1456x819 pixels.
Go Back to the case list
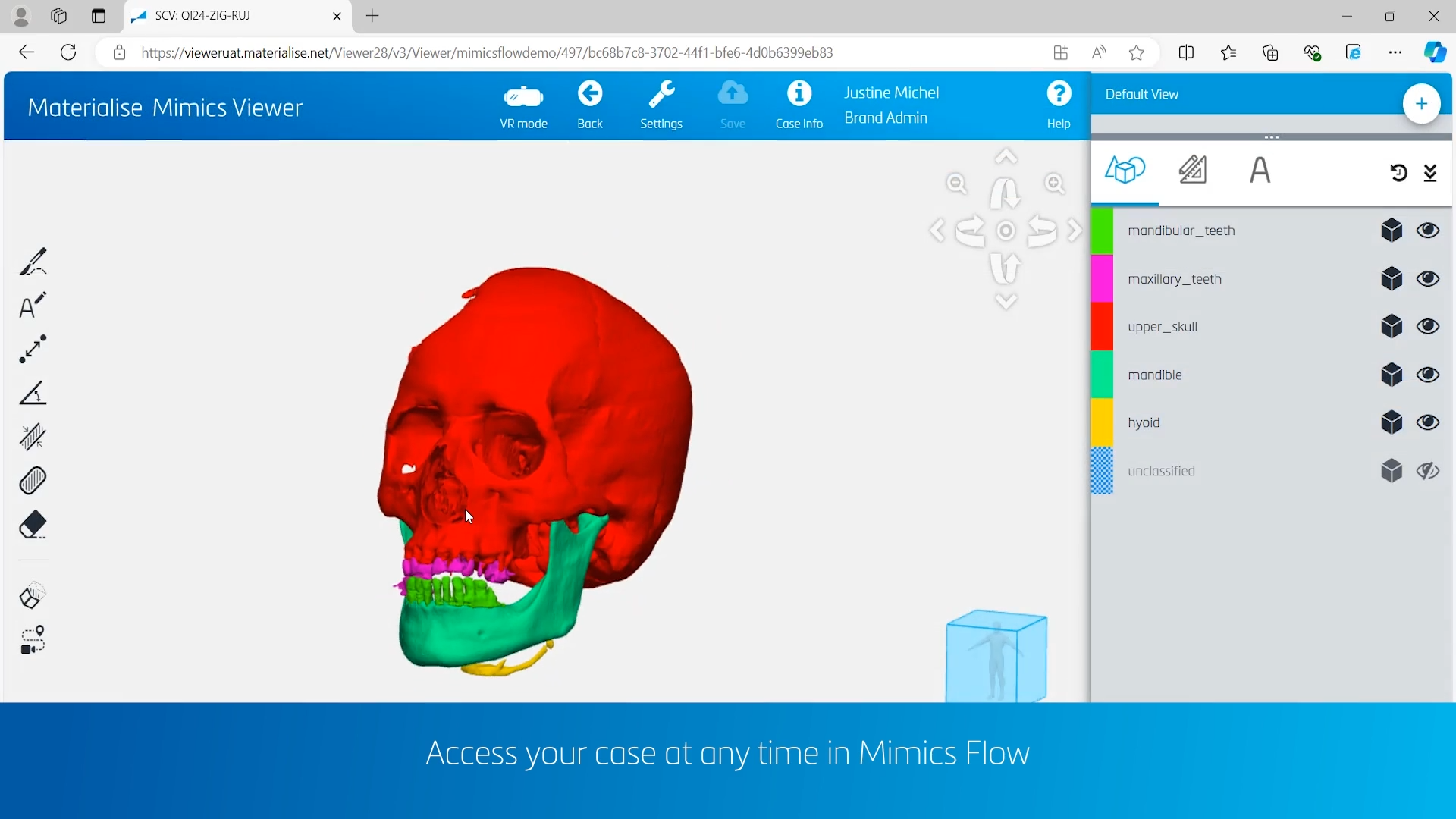coord(590,105)
